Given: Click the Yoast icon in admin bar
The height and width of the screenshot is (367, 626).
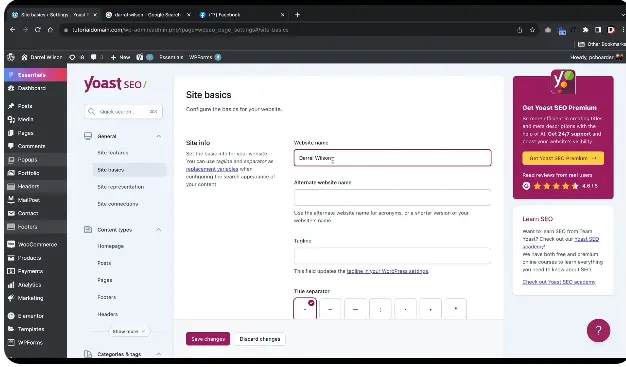Looking at the screenshot, I should coord(139,57).
